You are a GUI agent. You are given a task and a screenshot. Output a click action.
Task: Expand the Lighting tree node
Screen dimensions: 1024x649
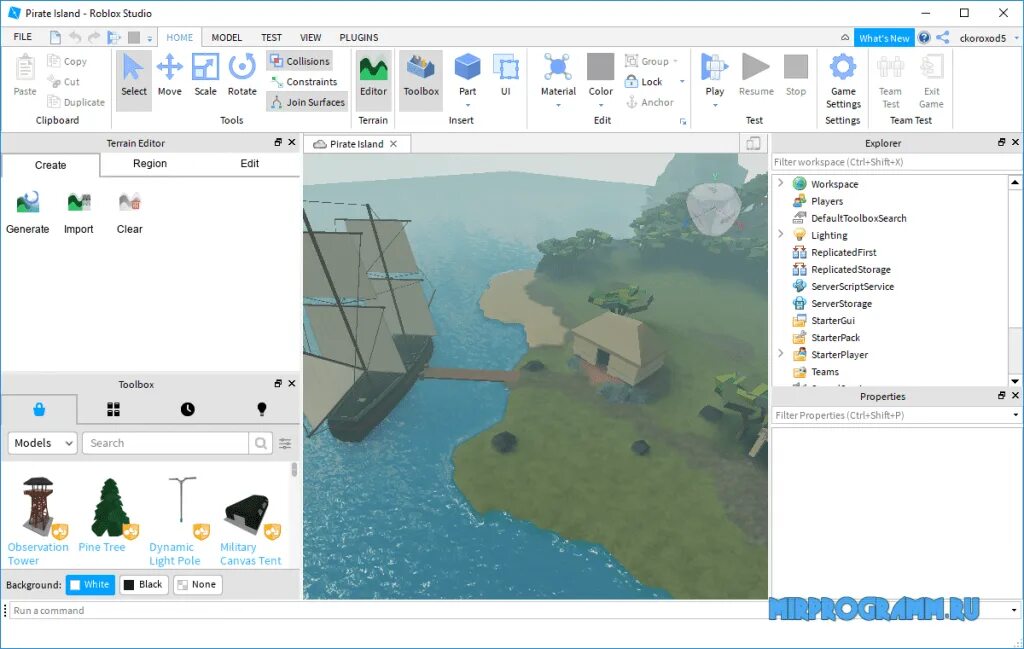pyautogui.click(x=780, y=234)
